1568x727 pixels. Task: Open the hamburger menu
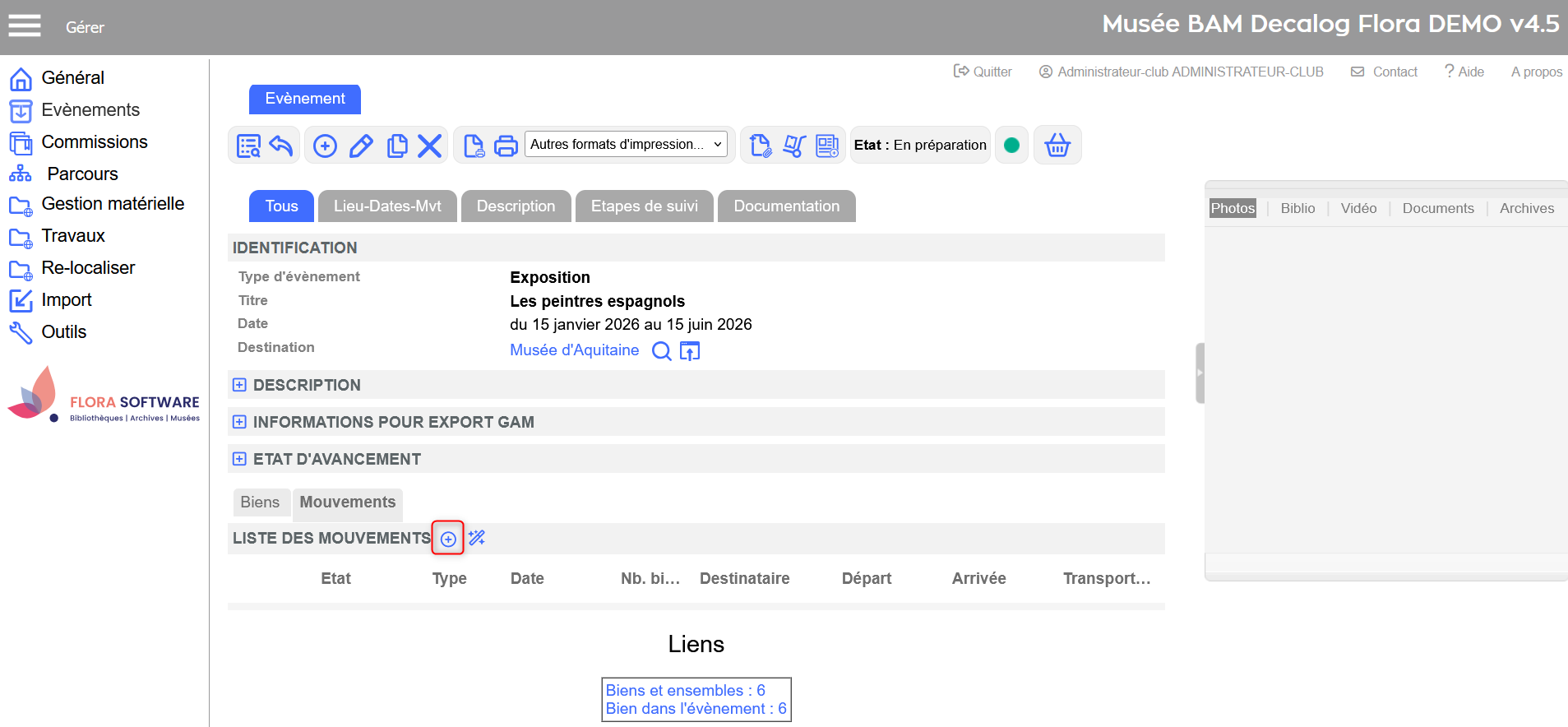[25, 26]
